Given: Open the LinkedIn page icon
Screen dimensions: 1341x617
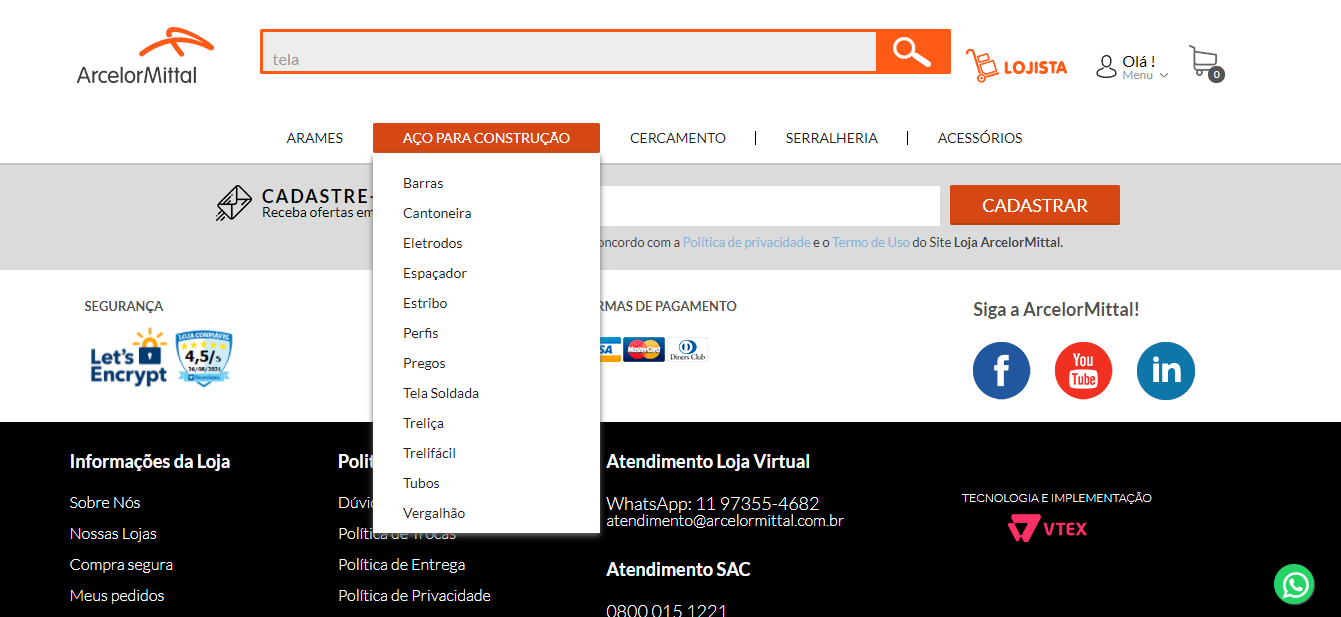Looking at the screenshot, I should click(x=1166, y=370).
